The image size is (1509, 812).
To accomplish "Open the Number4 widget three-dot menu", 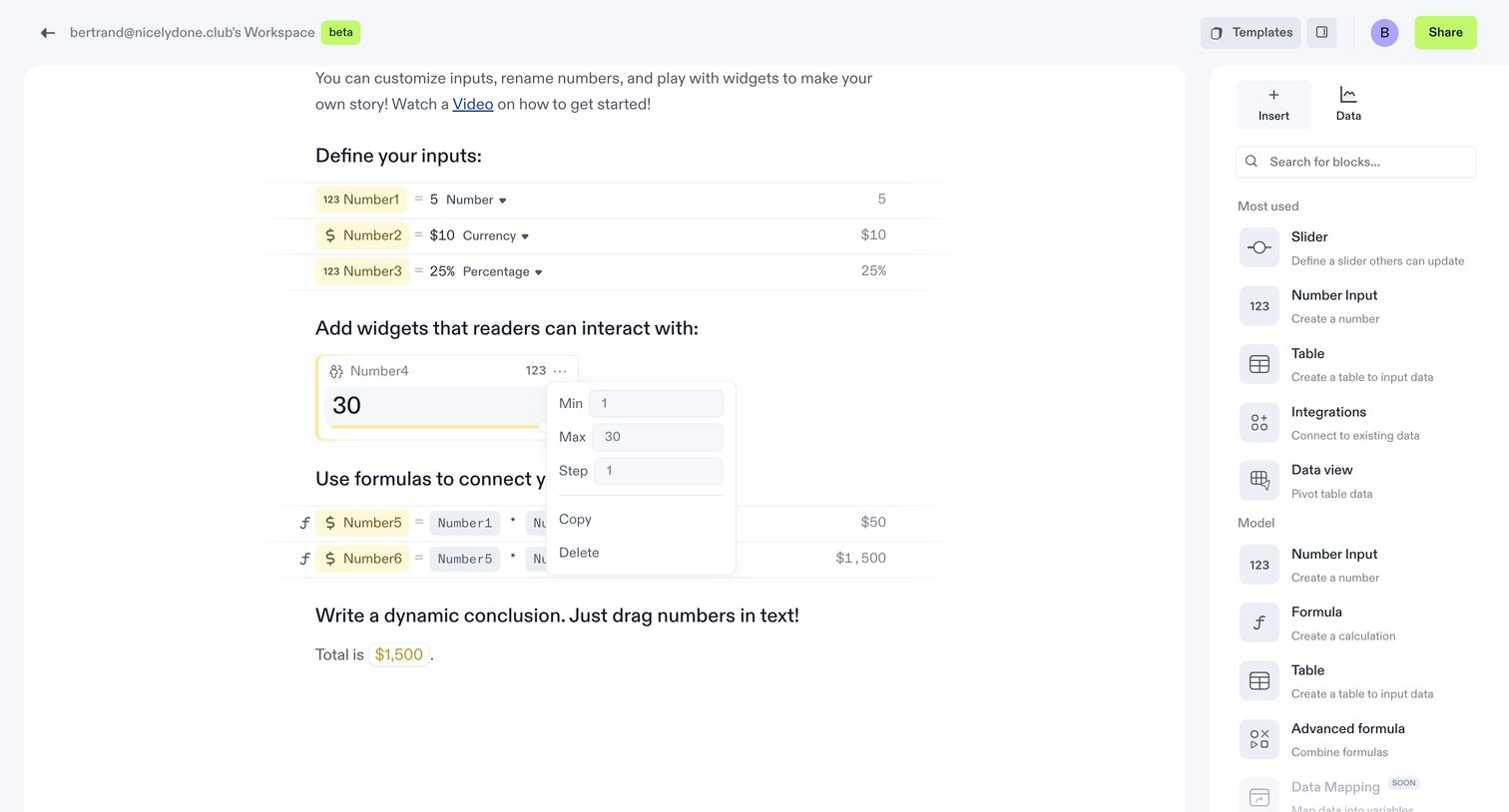I will [x=560, y=371].
